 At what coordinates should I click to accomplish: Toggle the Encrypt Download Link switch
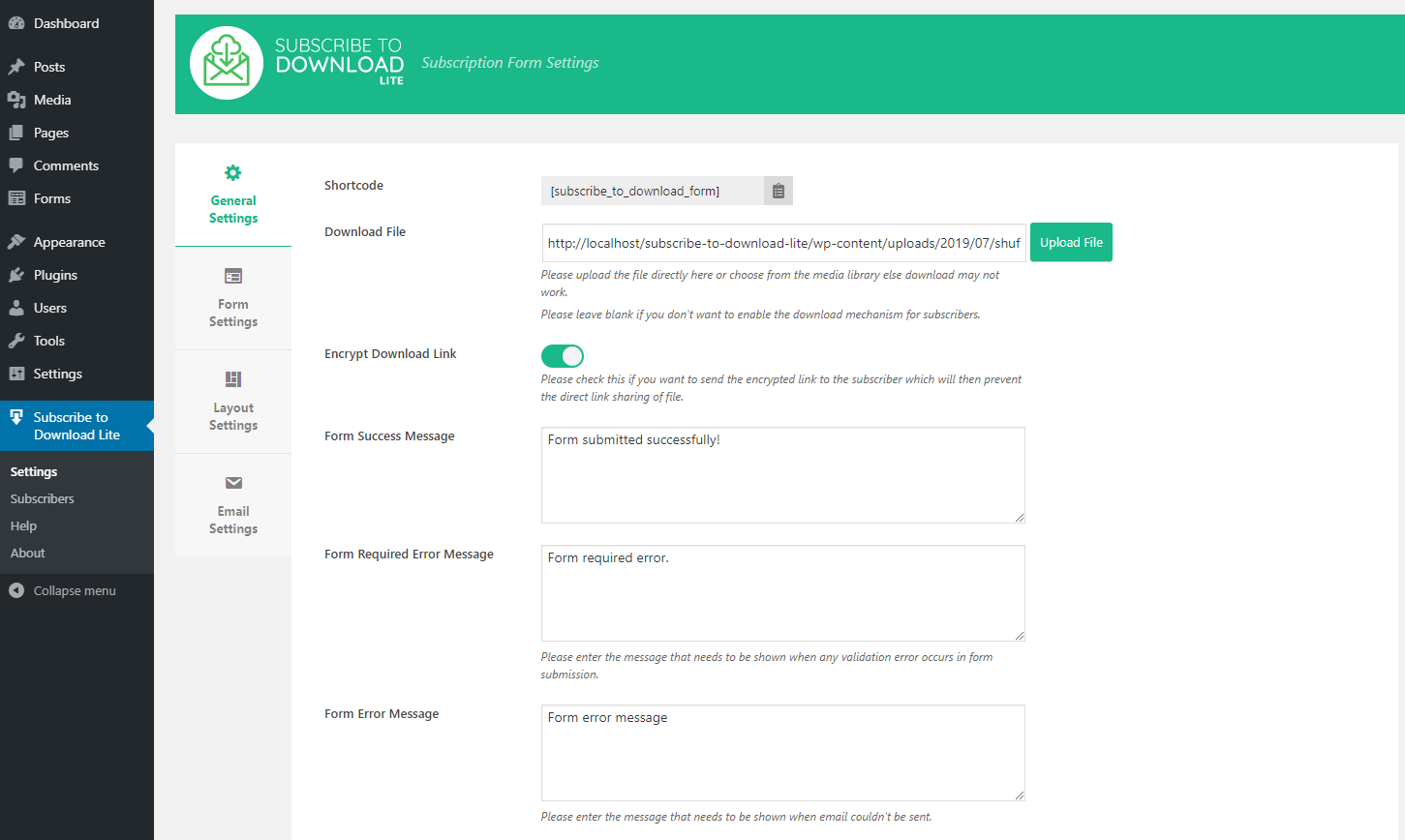tap(563, 356)
